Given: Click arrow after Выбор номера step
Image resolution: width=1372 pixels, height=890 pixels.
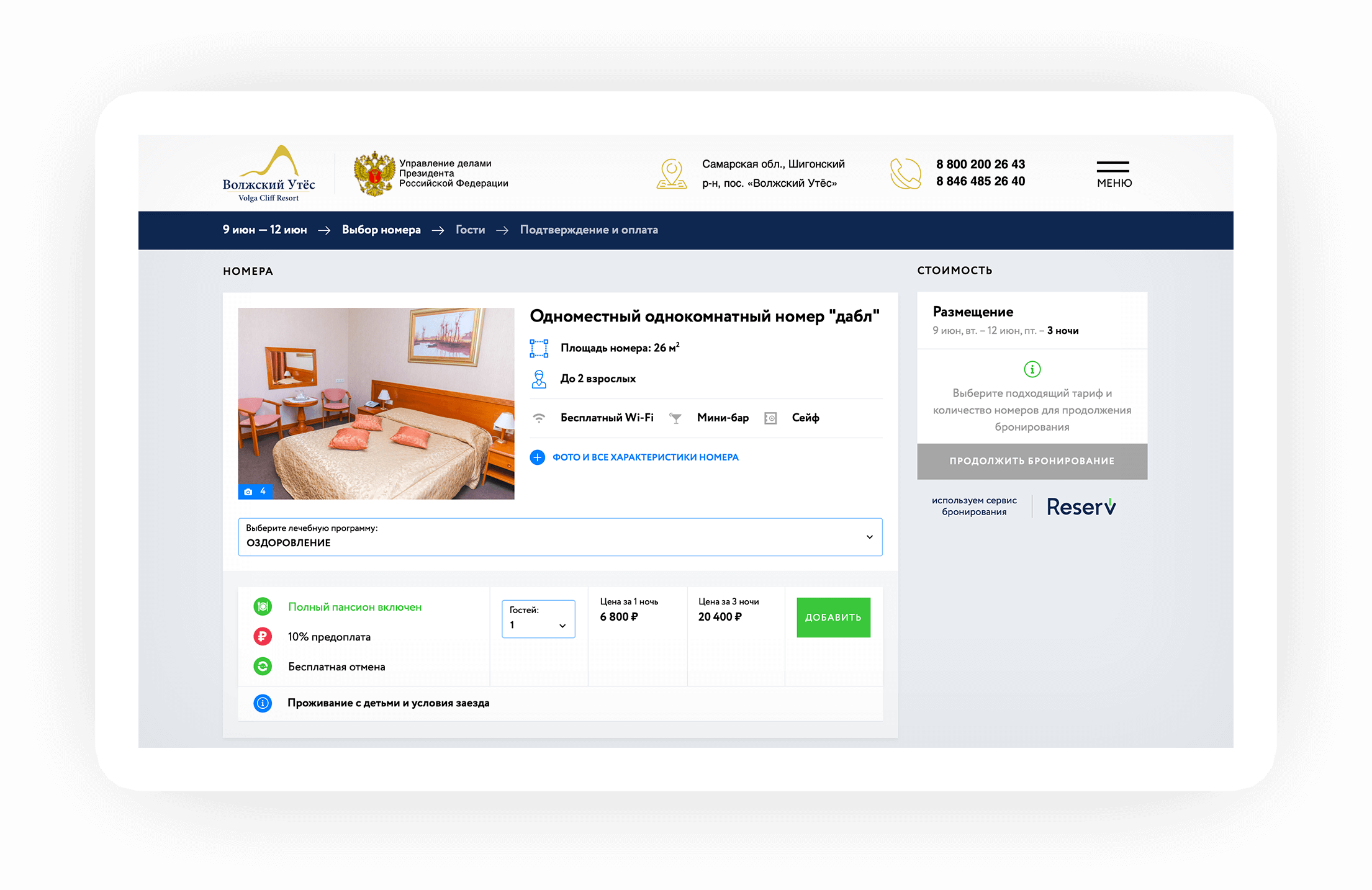Looking at the screenshot, I should click(438, 230).
